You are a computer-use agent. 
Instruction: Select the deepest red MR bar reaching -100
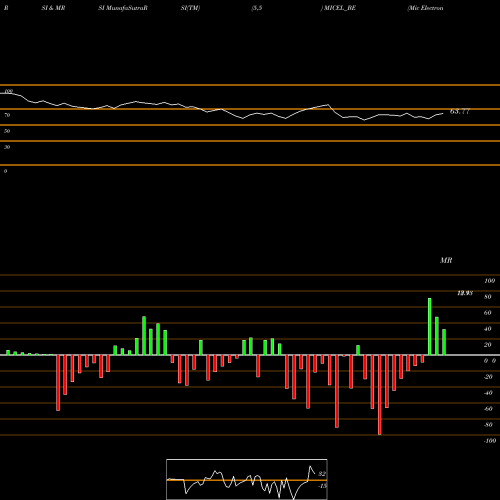click(x=380, y=395)
